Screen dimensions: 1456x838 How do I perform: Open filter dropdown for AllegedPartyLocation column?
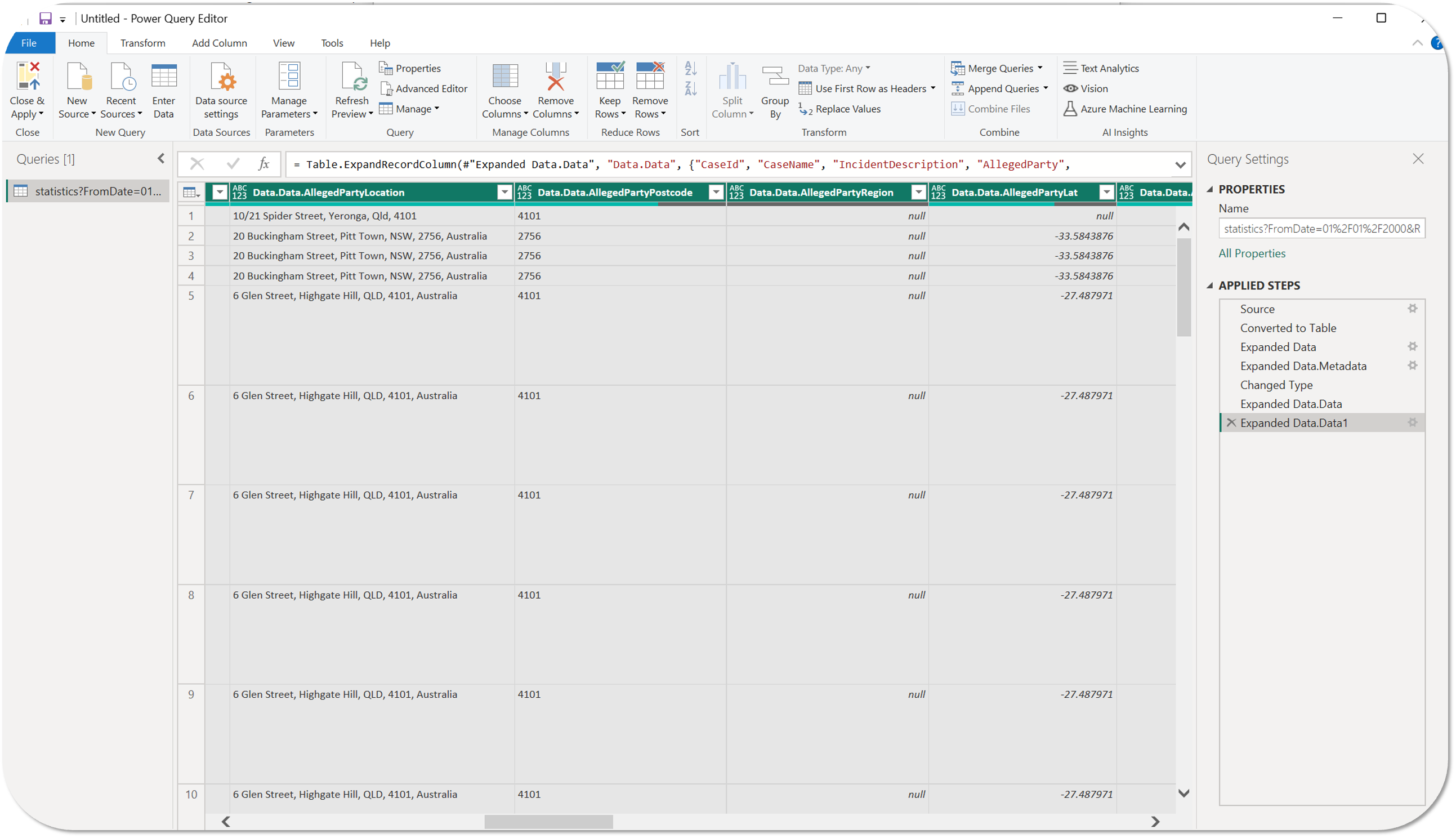(504, 192)
